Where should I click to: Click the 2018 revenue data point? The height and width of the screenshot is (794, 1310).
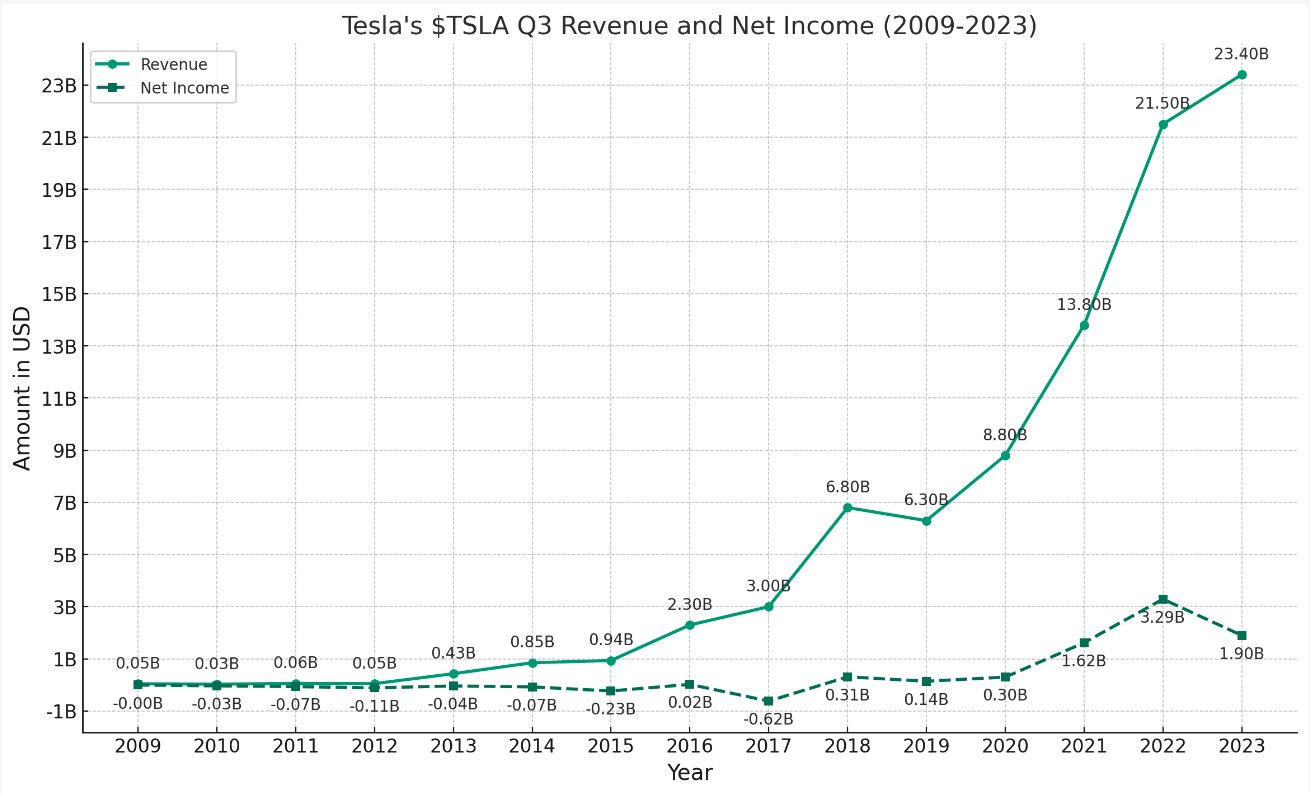(847, 507)
